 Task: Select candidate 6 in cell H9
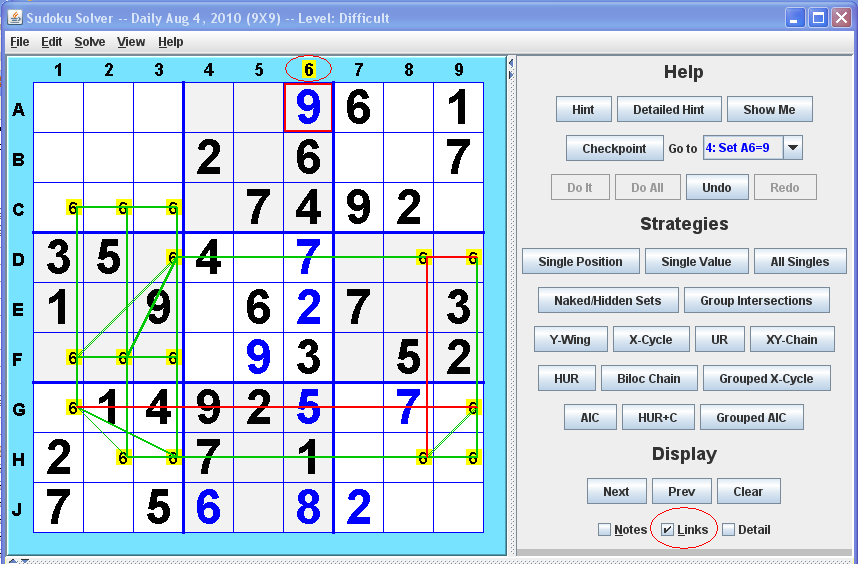tap(473, 457)
